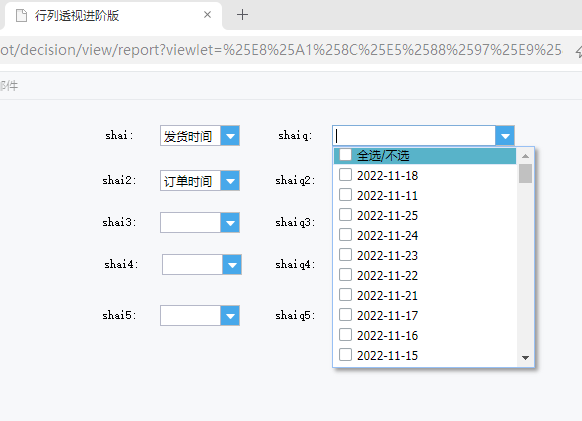Close the 行列透视进阶版 tab
The width and height of the screenshot is (582, 421).
[207, 15]
